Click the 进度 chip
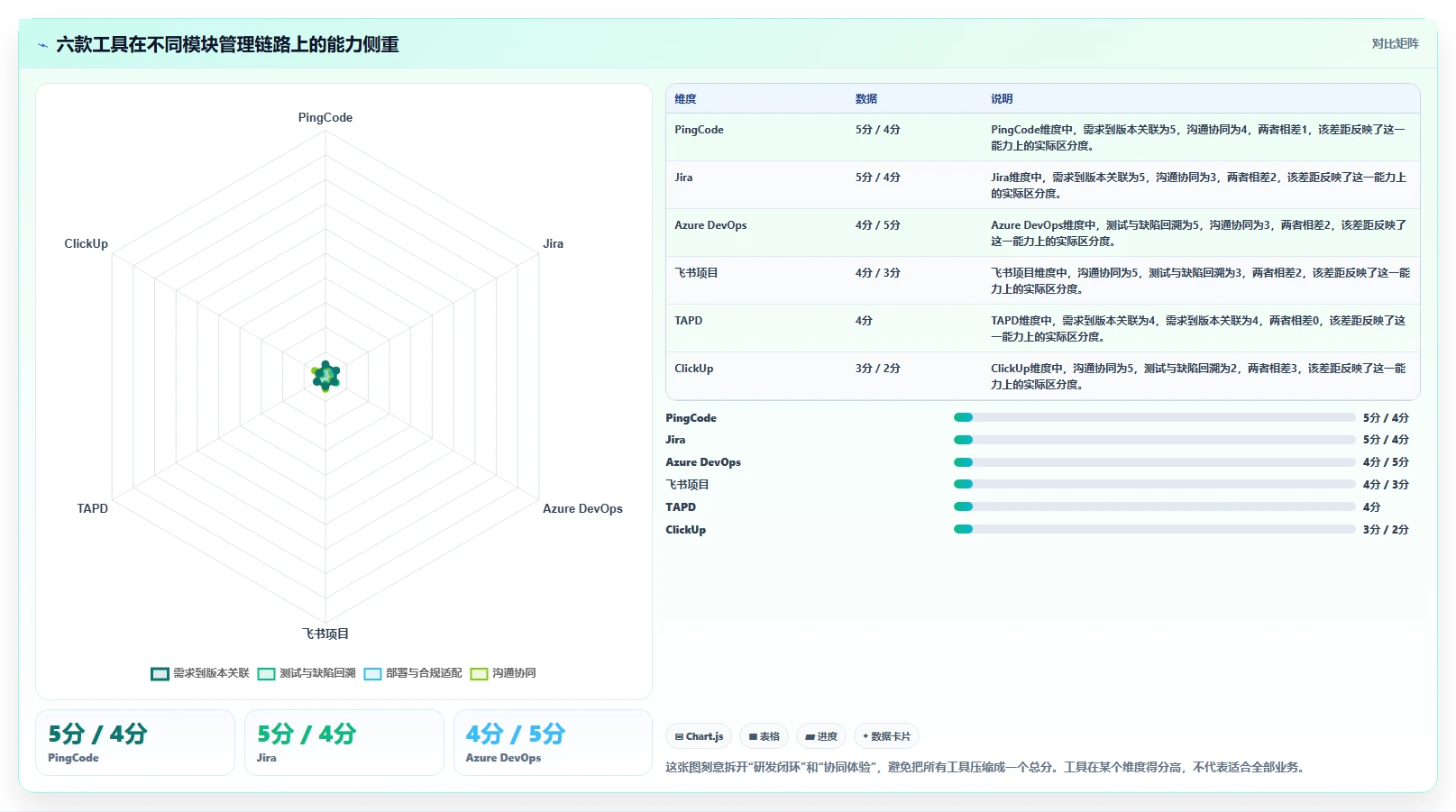The height and width of the screenshot is (812, 1456). (x=821, y=736)
